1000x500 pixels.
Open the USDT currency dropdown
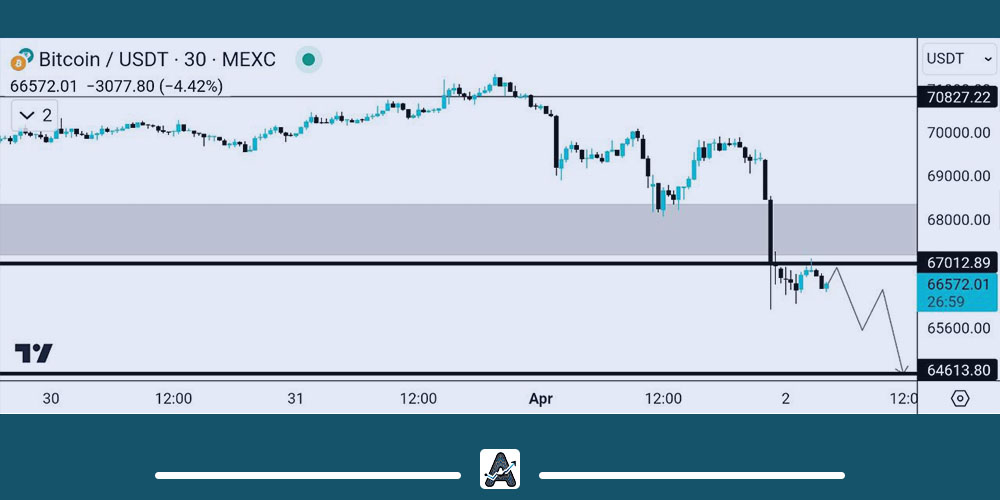[959, 59]
